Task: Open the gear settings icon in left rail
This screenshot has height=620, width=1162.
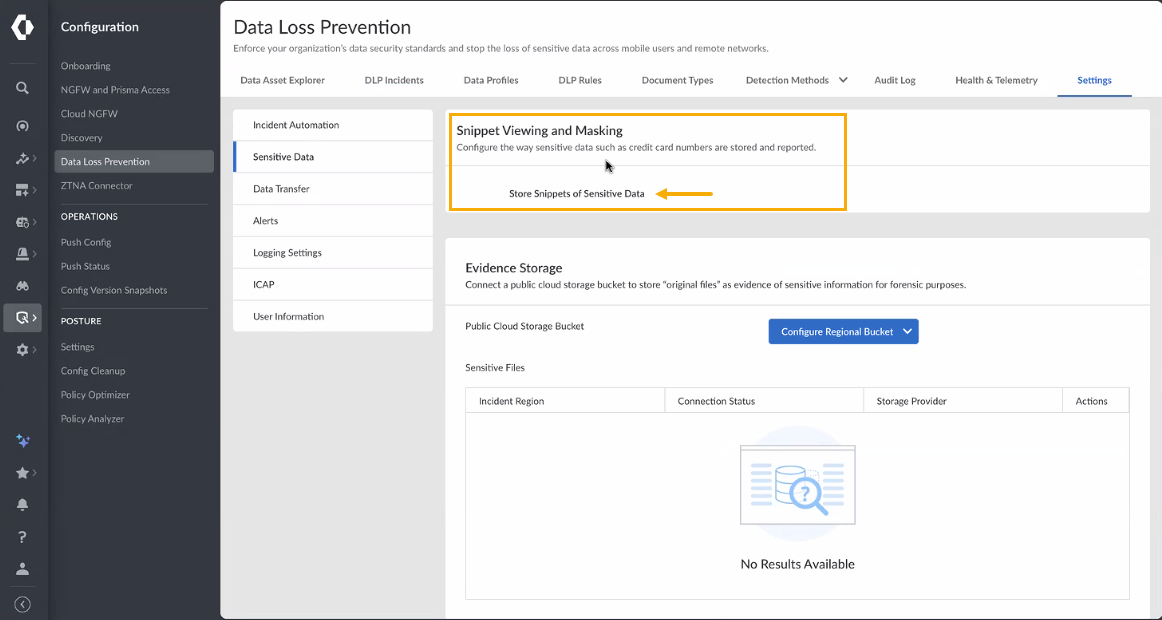Action: [x=22, y=350]
